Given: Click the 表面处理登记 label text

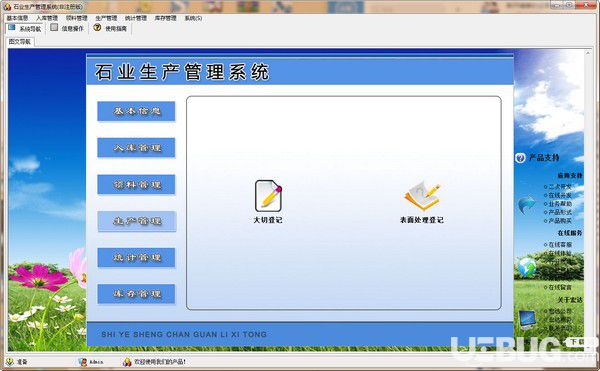Looking at the screenshot, I should click(x=422, y=220).
